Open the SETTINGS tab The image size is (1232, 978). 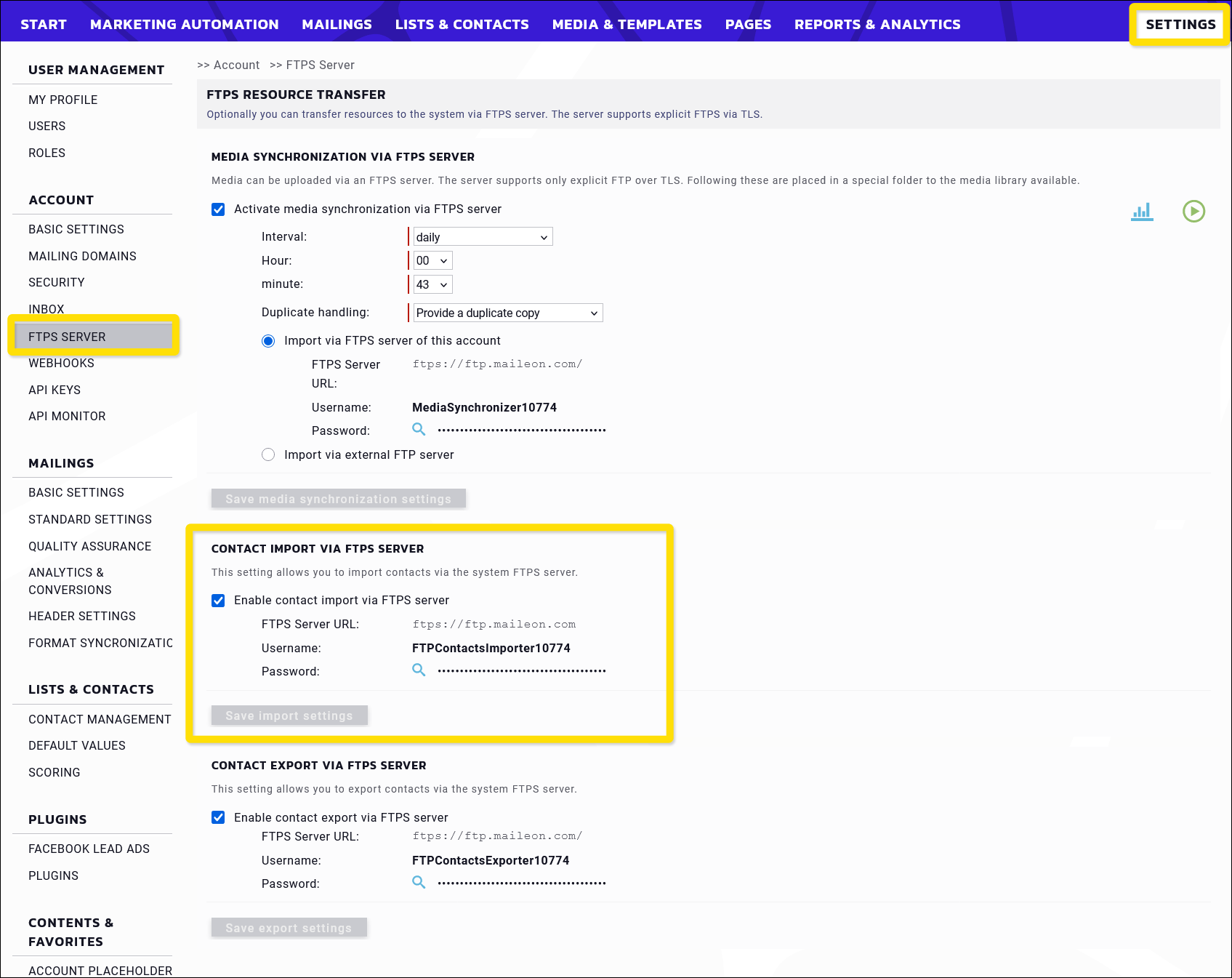pos(1180,24)
